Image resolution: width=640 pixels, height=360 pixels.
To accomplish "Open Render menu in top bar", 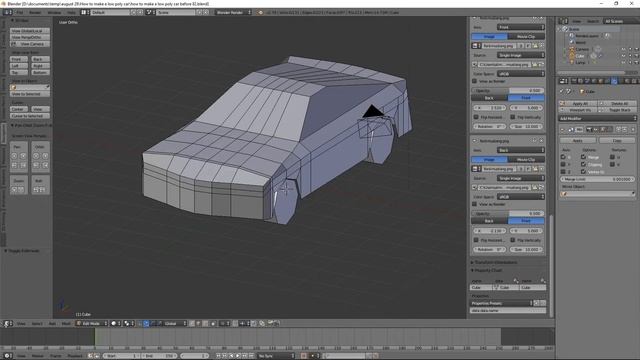I will pos(35,12).
